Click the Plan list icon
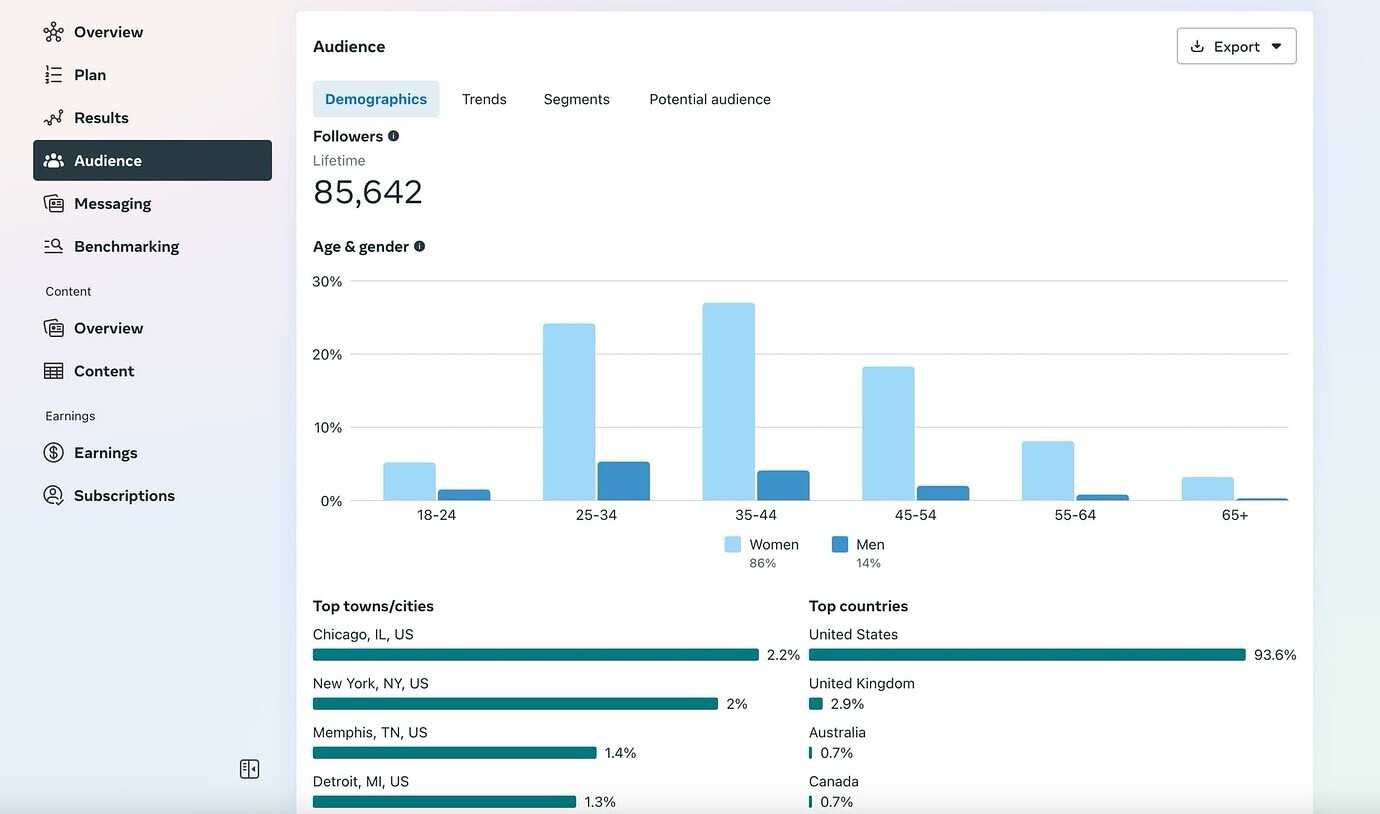Image resolution: width=1380 pixels, height=814 pixels. [x=54, y=75]
